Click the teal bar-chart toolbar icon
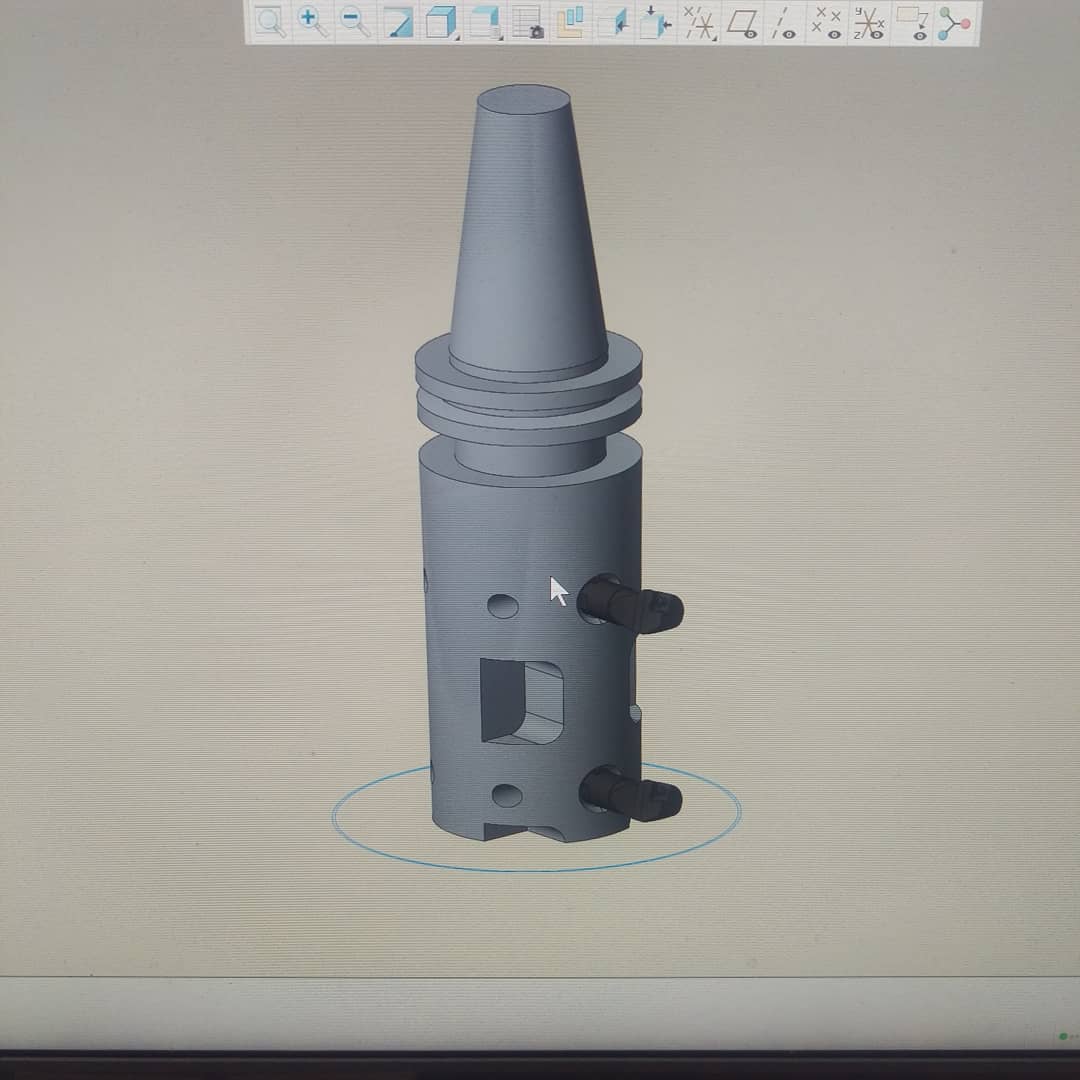Screen dimensions: 1080x1080 point(570,22)
